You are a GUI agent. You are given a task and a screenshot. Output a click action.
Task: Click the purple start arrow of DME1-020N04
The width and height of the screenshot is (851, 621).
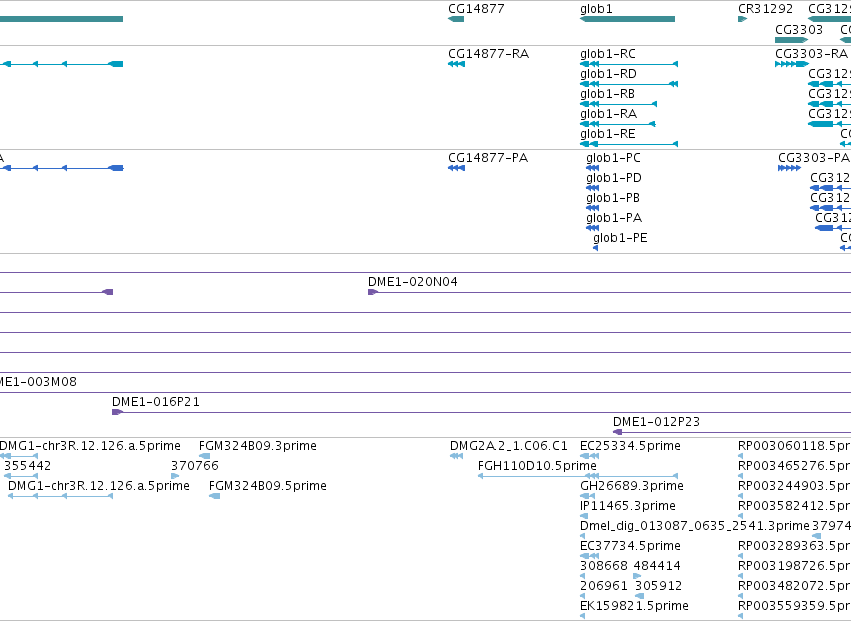[x=373, y=292]
